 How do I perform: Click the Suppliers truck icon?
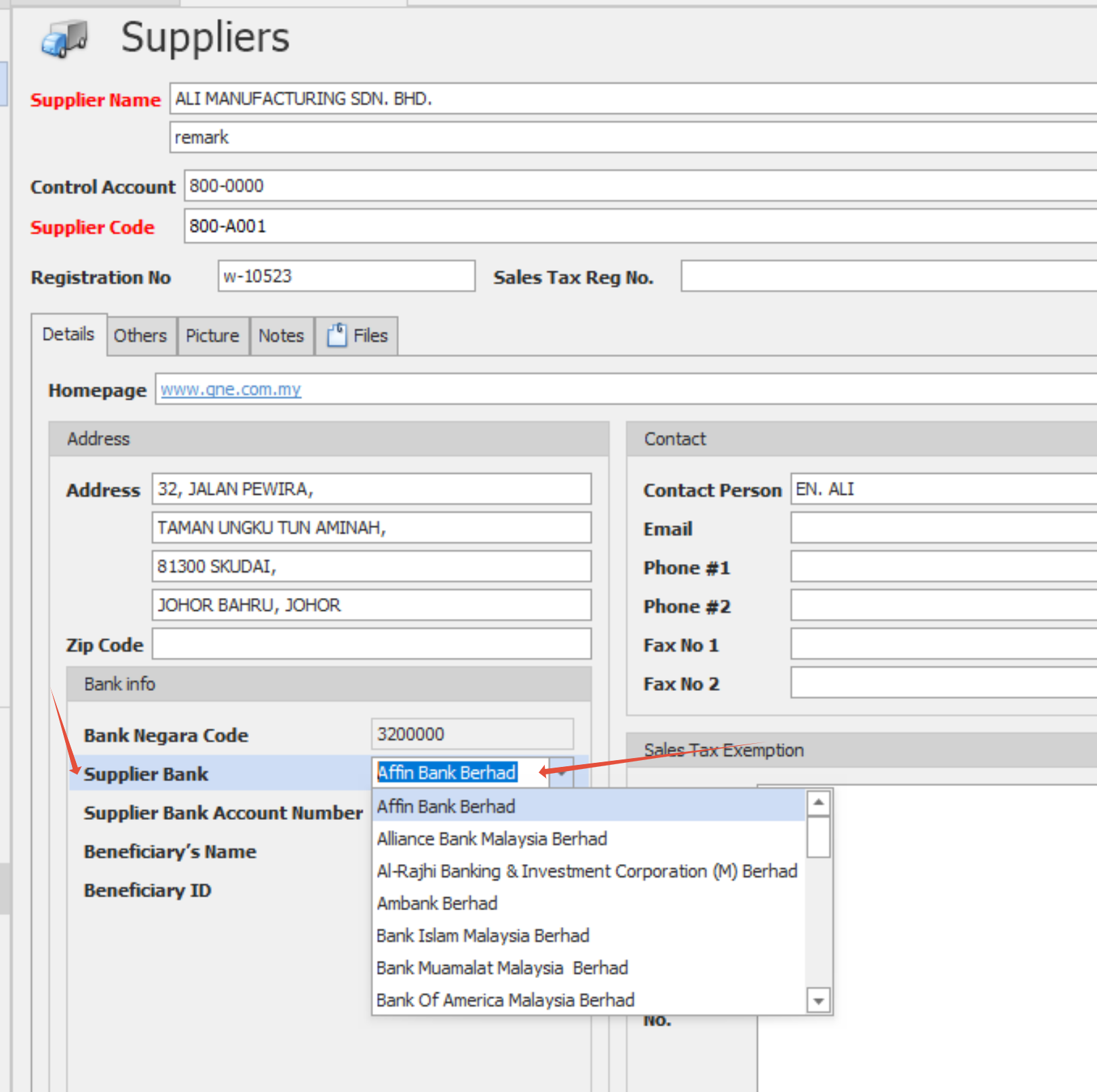[65, 38]
